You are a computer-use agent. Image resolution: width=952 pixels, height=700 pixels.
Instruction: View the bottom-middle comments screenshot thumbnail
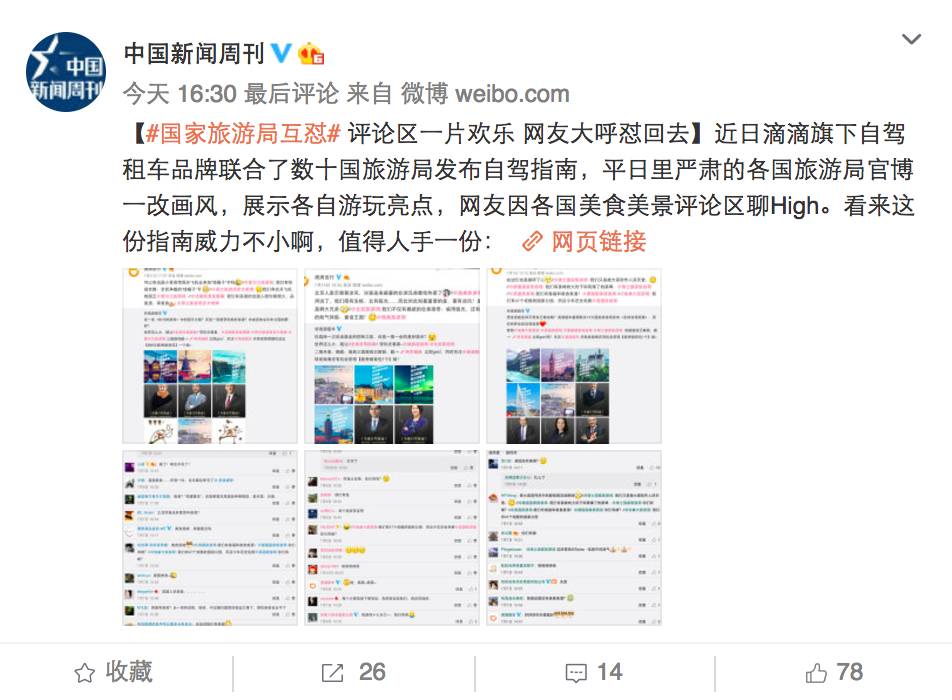392,538
